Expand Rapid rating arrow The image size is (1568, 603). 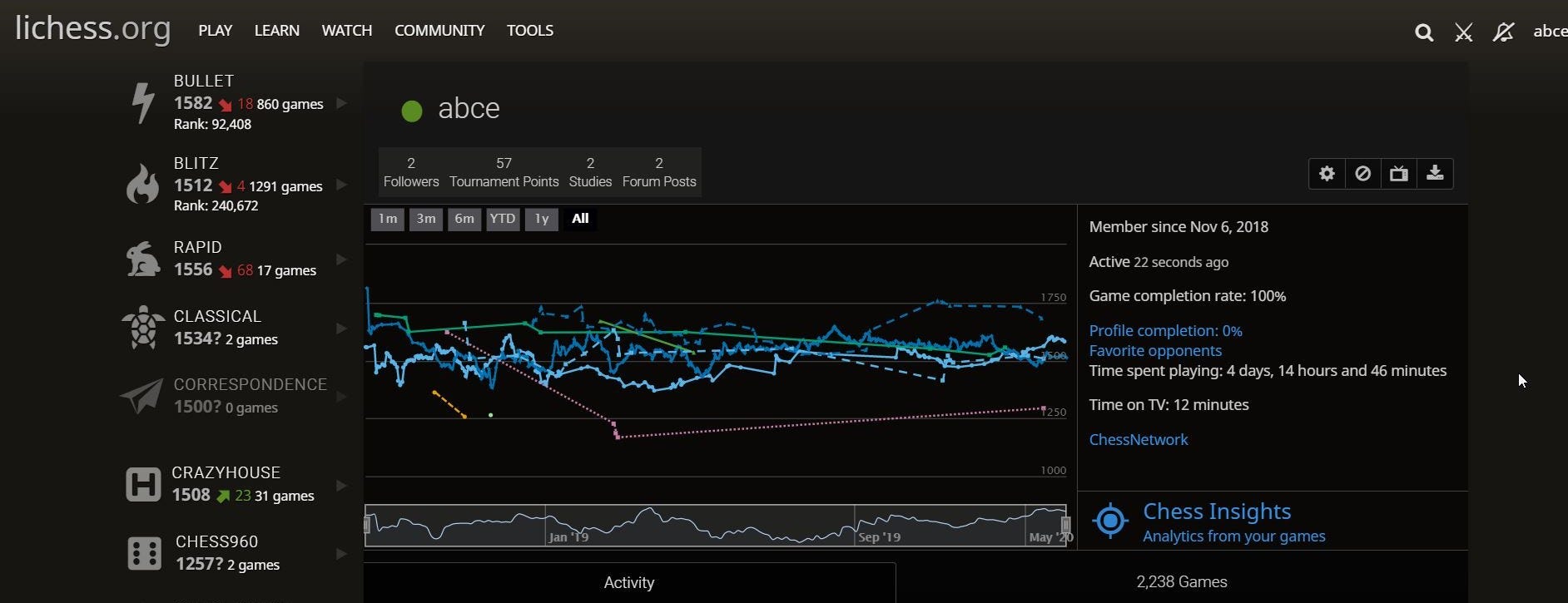(341, 259)
